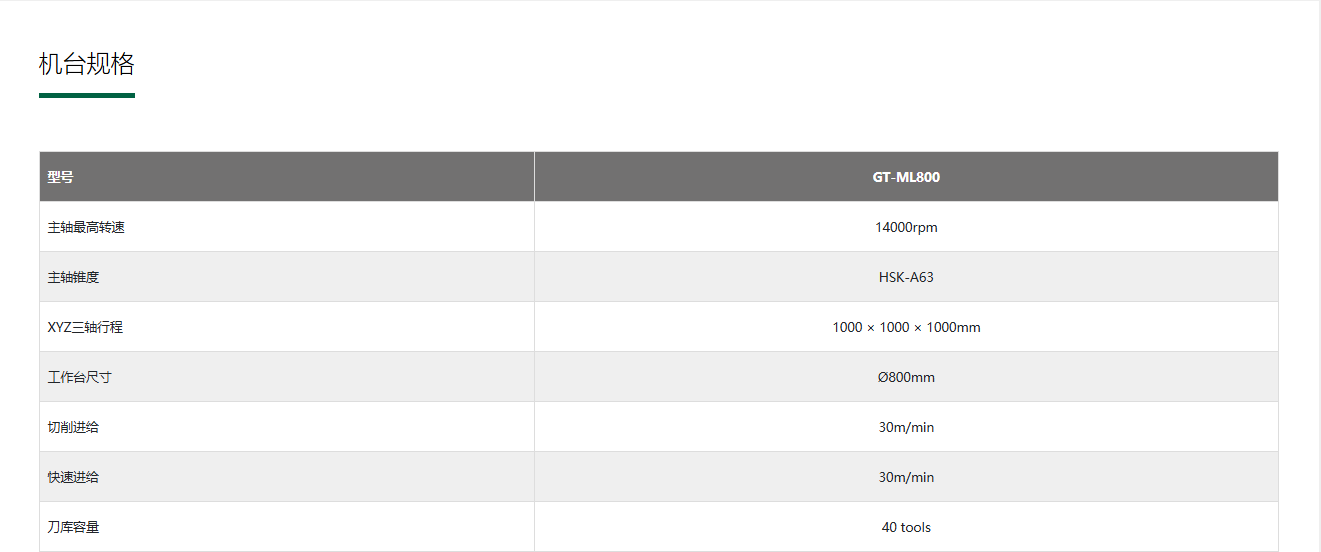
Task: Select the Ø800mm table size value
Action: pos(906,377)
